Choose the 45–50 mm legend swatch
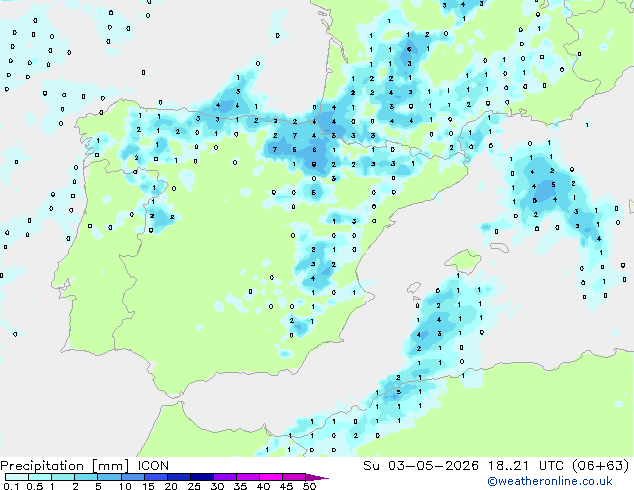Screen dimensions: 634x490 coord(294,477)
